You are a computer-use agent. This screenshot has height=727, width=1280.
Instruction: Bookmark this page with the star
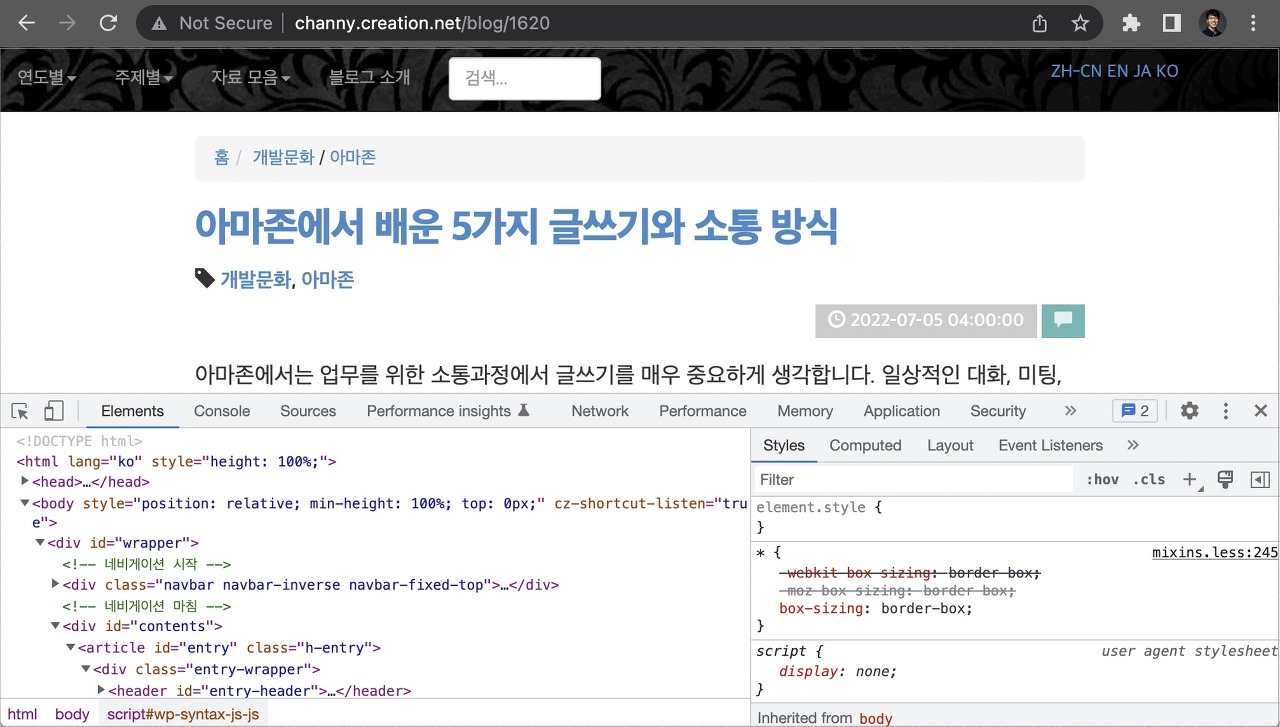click(x=1080, y=23)
